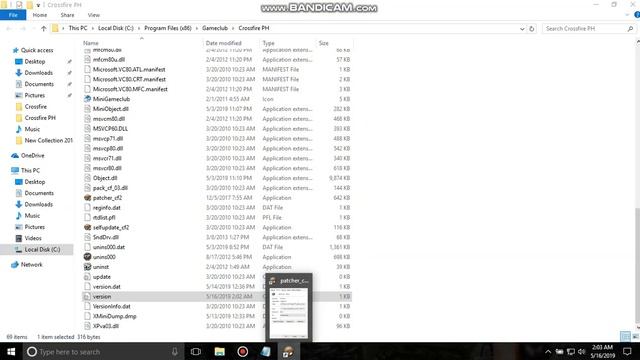Viewport: 640px width, 360px height.
Task: Open address bar history dropdown
Action: click(x=522, y=29)
